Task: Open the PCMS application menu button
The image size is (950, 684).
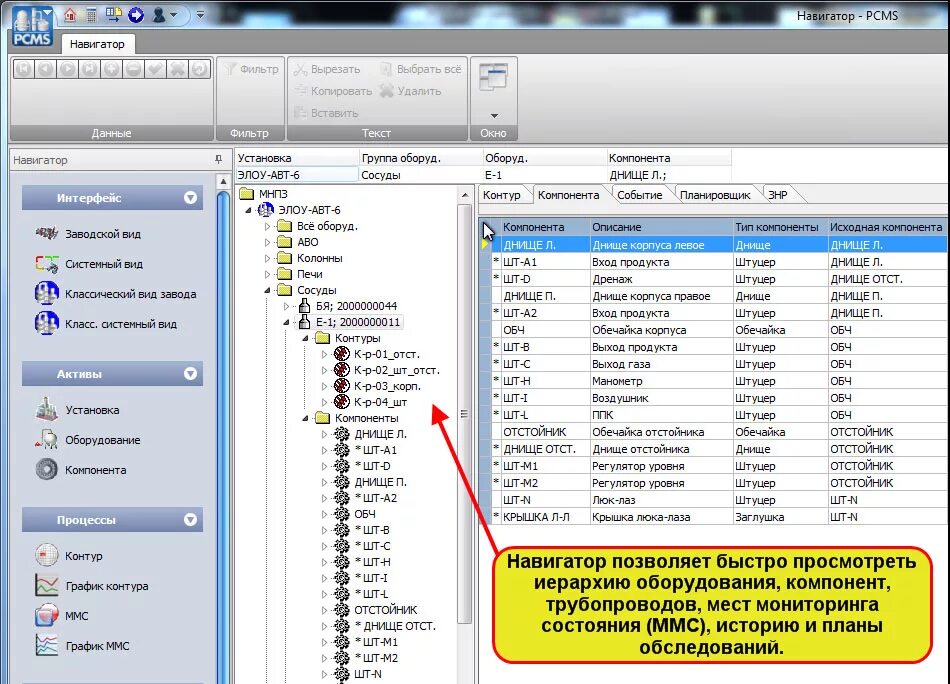Action: [32, 27]
